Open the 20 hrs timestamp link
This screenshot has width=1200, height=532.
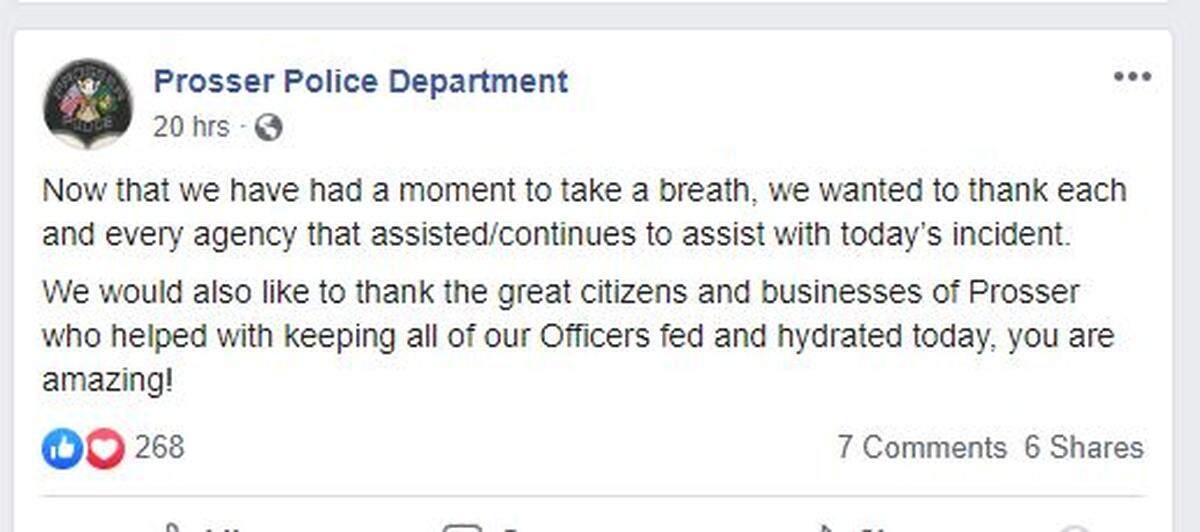191,127
